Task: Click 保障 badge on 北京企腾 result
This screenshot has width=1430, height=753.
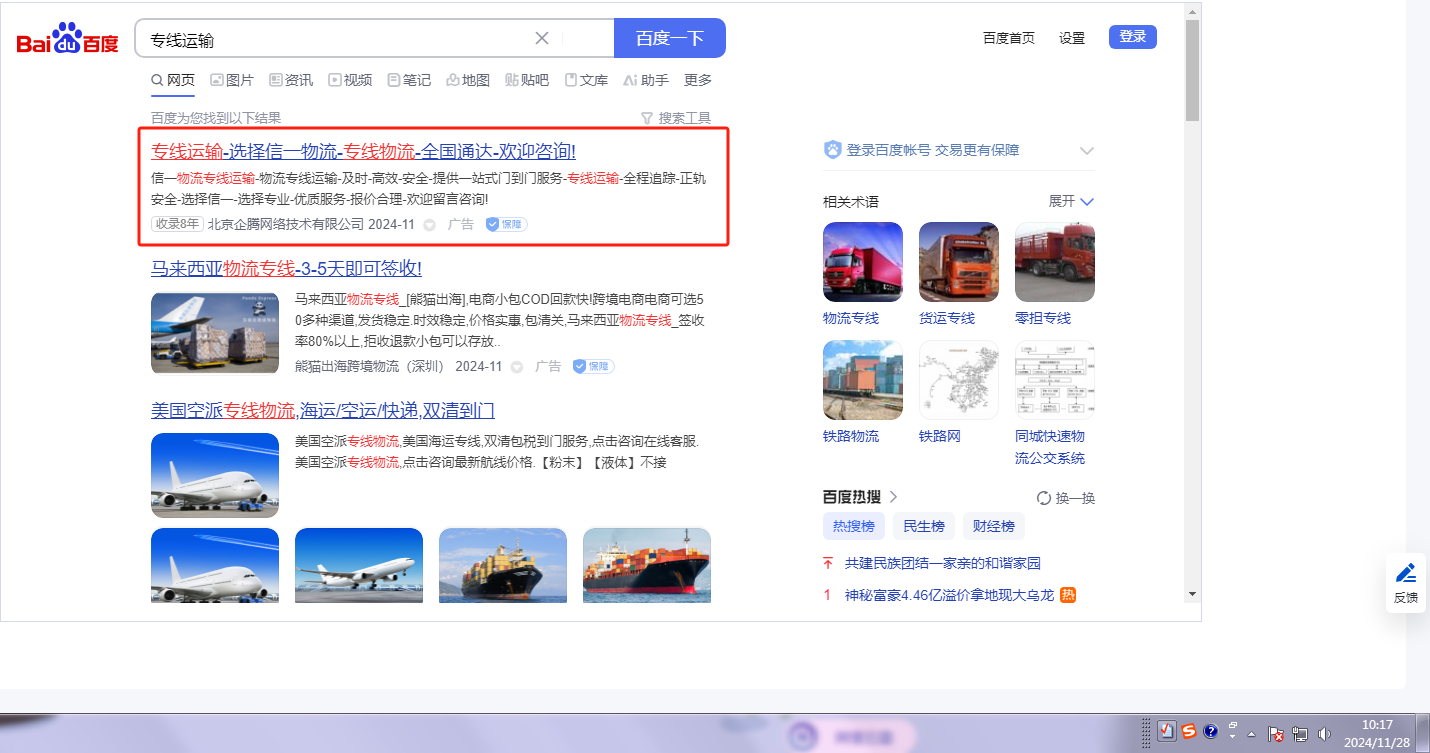Action: pyautogui.click(x=507, y=224)
